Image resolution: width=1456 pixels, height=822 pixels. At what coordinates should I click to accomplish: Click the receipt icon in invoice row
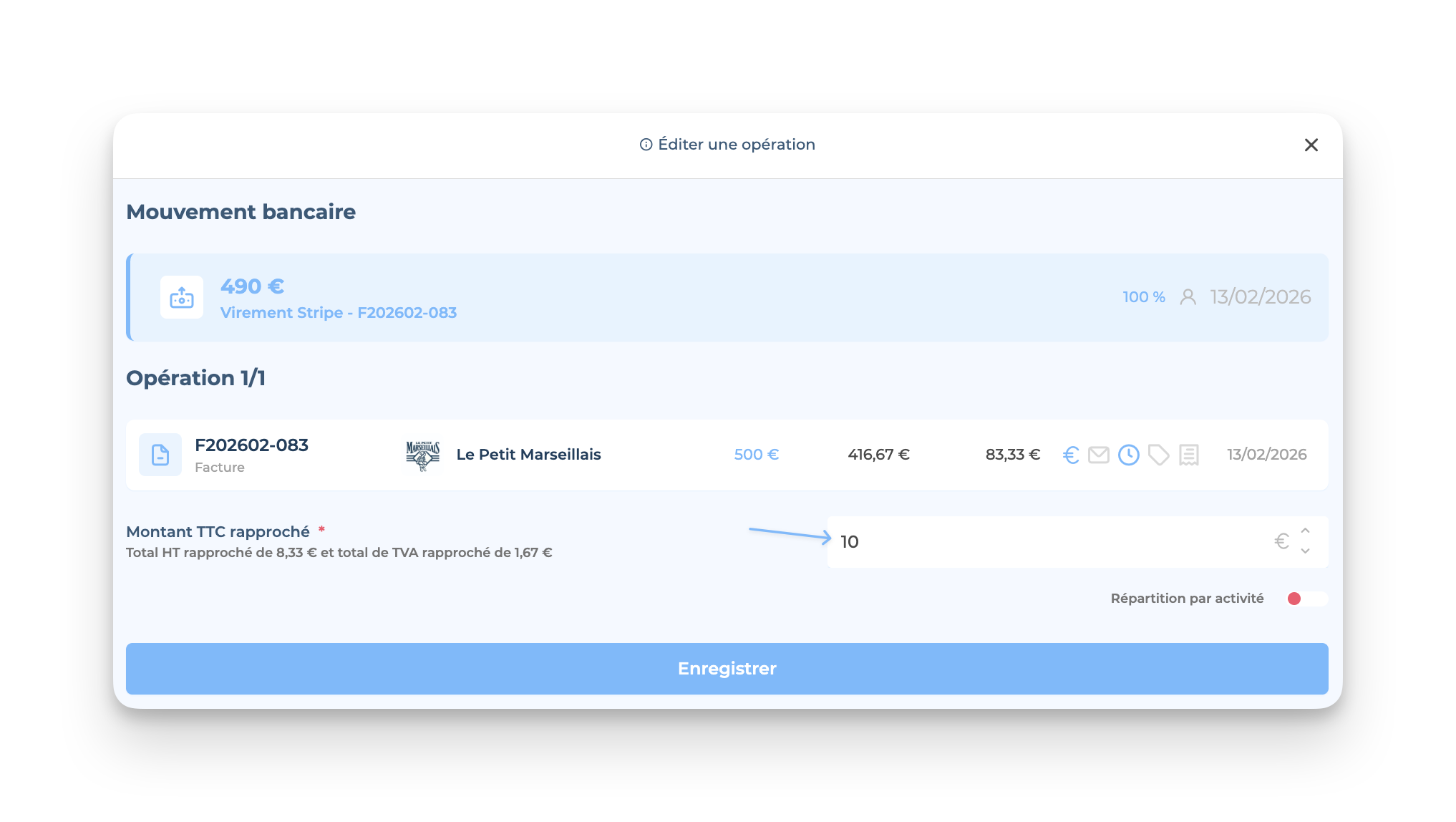1189,455
